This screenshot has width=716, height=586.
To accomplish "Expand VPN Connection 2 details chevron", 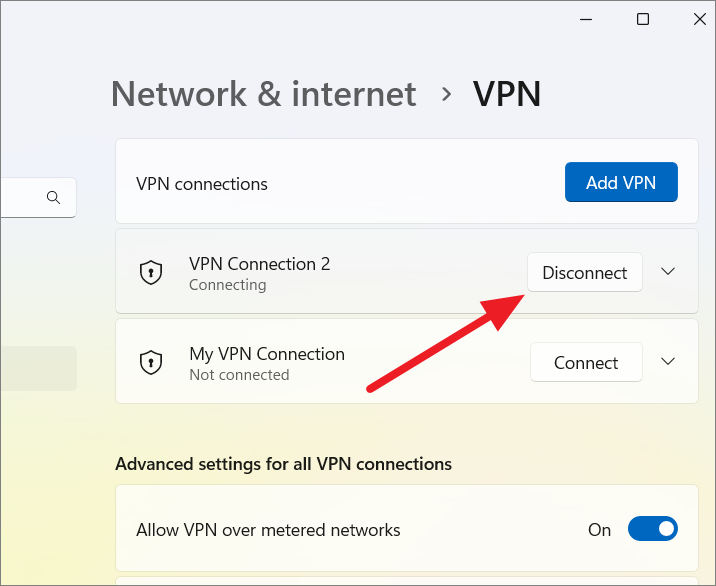I will (x=669, y=272).
